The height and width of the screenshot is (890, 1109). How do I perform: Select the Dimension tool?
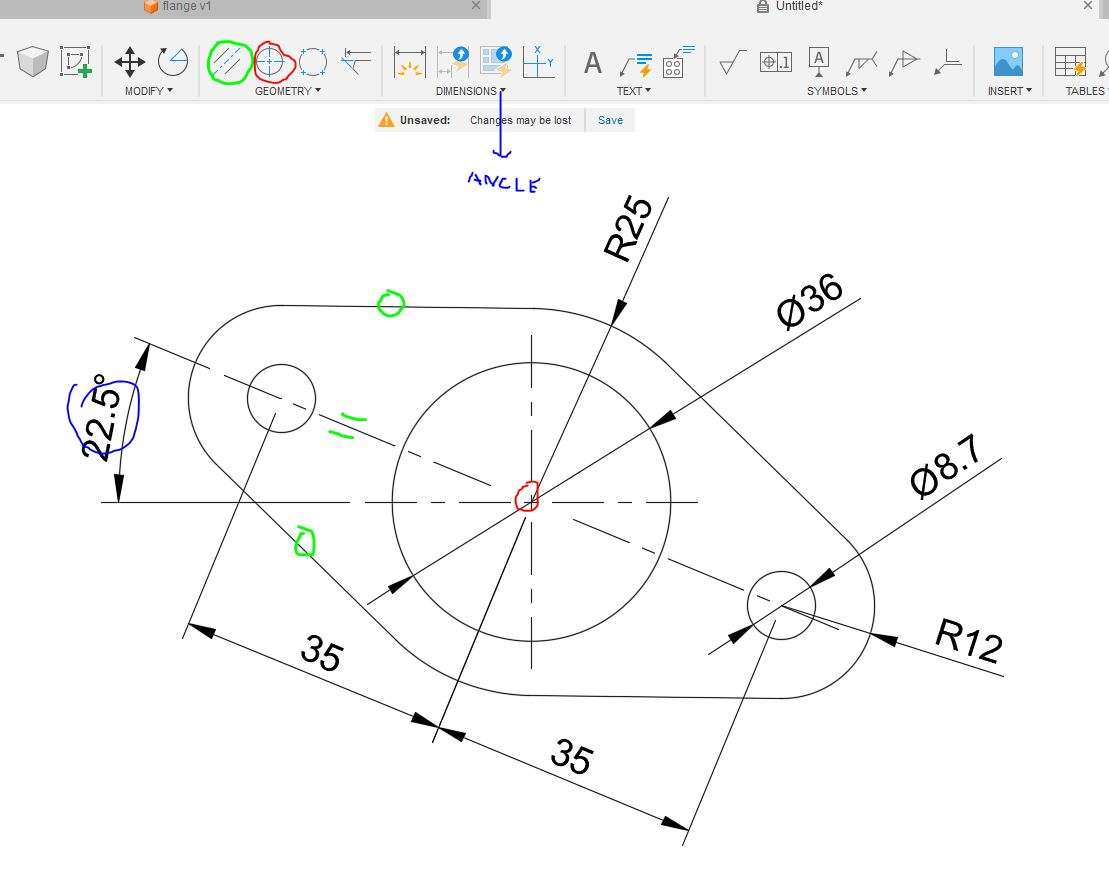tap(410, 62)
